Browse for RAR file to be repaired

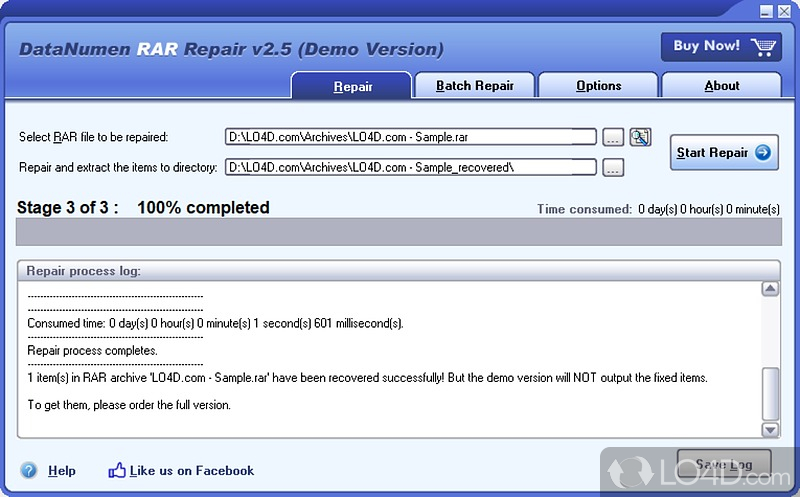[x=613, y=137]
